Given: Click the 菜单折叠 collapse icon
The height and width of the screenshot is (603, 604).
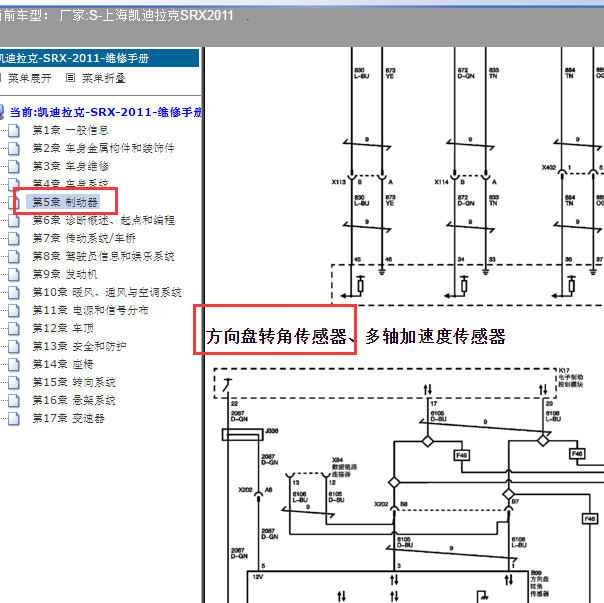Looking at the screenshot, I should [70, 78].
